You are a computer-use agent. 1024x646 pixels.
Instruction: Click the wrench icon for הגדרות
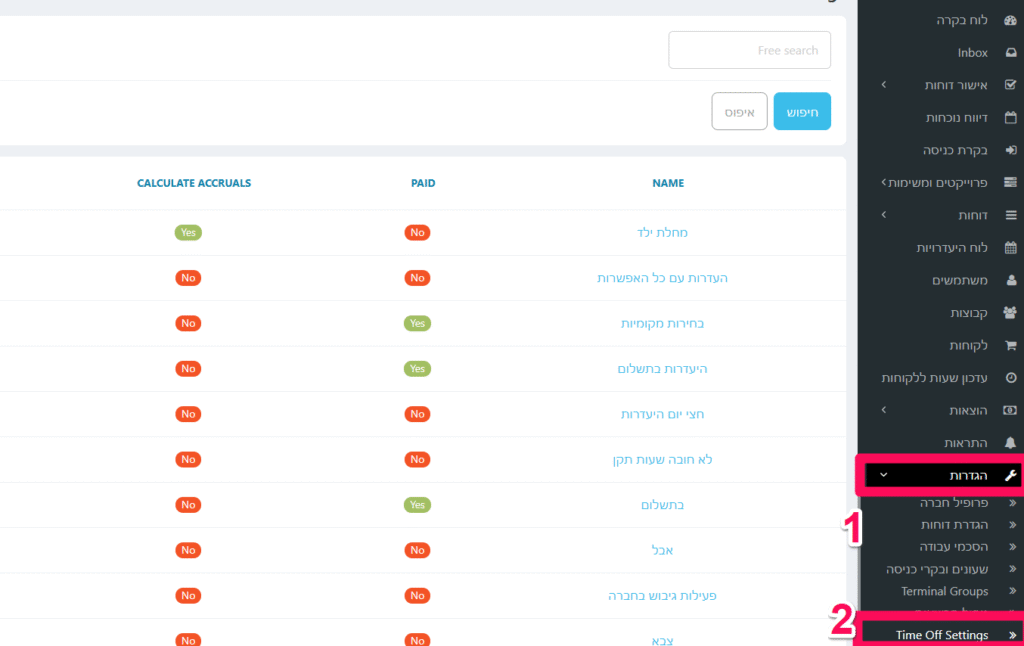(1010, 476)
